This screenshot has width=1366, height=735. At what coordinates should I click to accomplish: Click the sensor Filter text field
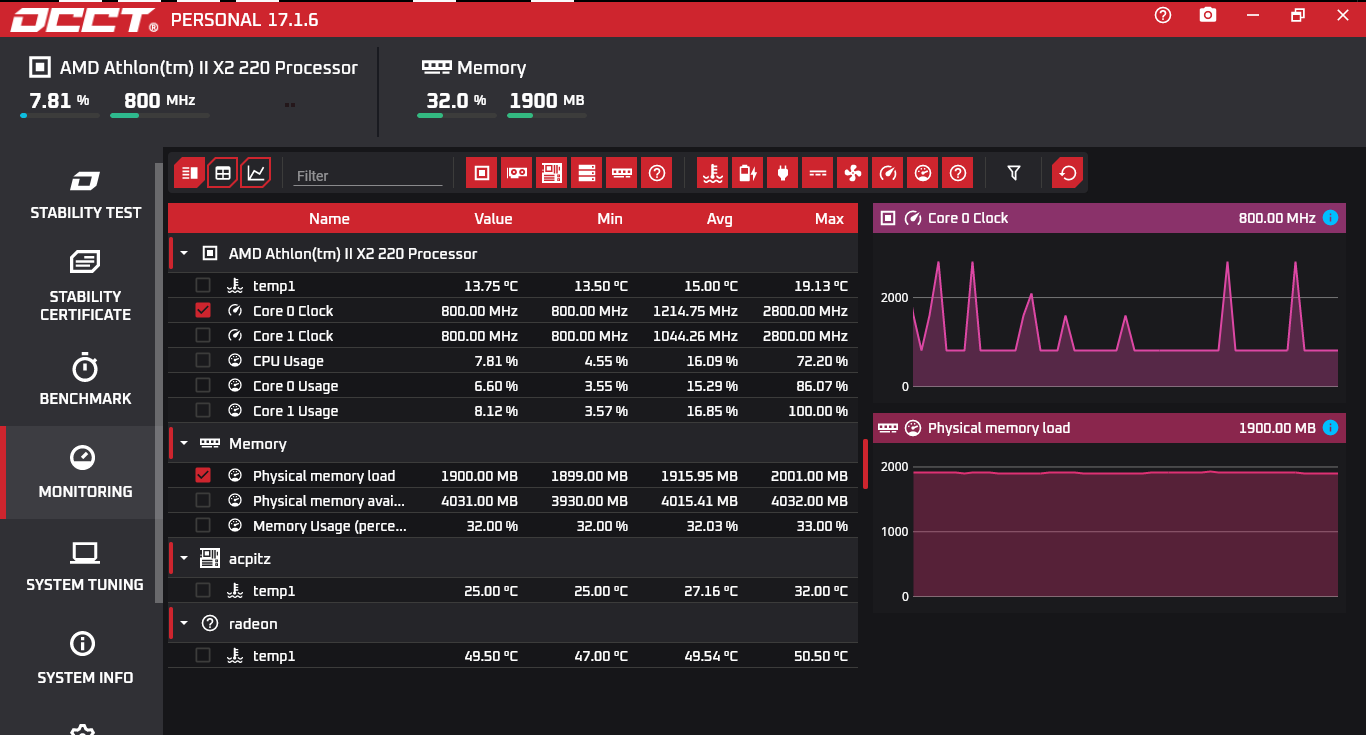pos(368,175)
